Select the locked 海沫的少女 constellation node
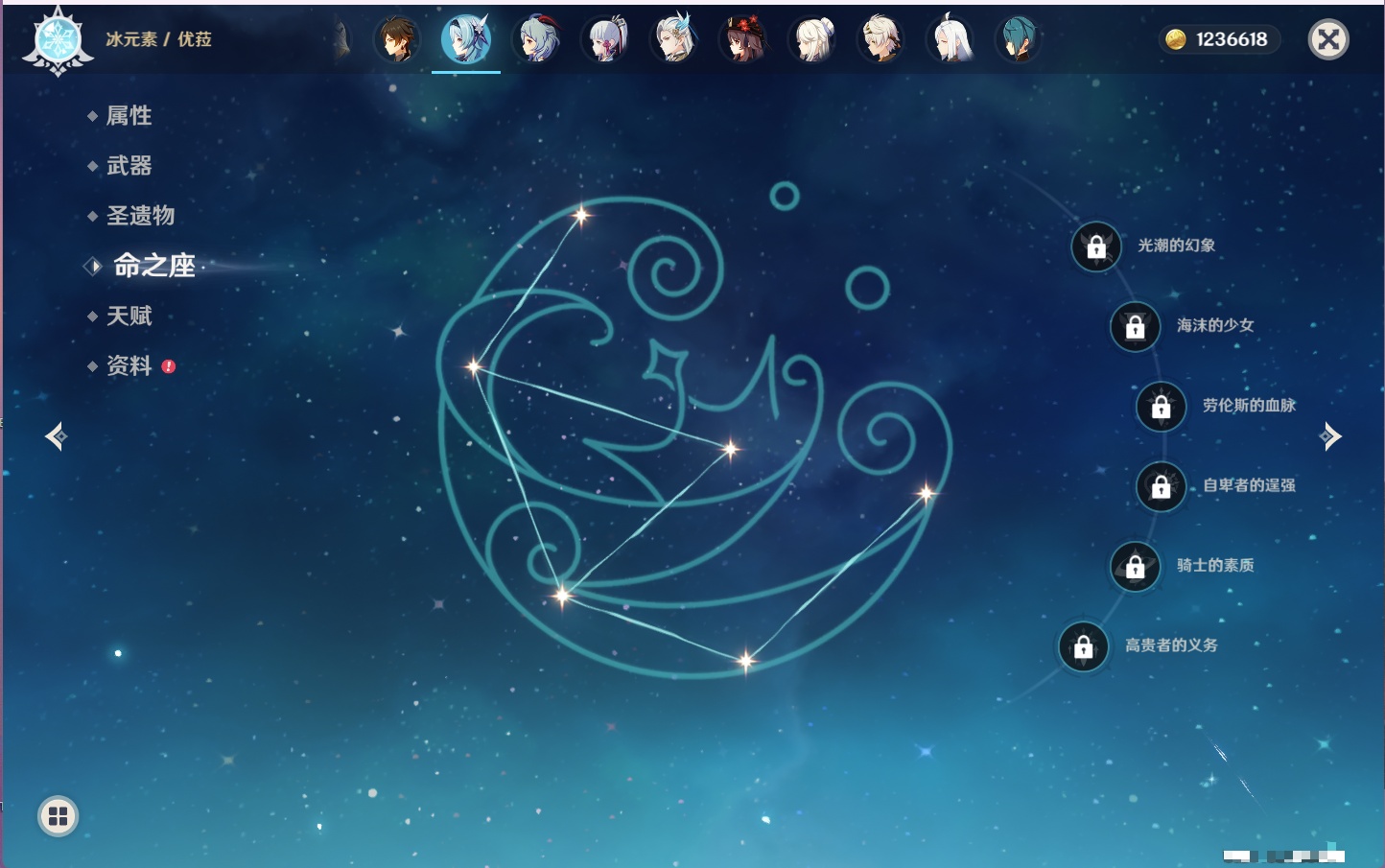The width and height of the screenshot is (1385, 868). (1135, 327)
